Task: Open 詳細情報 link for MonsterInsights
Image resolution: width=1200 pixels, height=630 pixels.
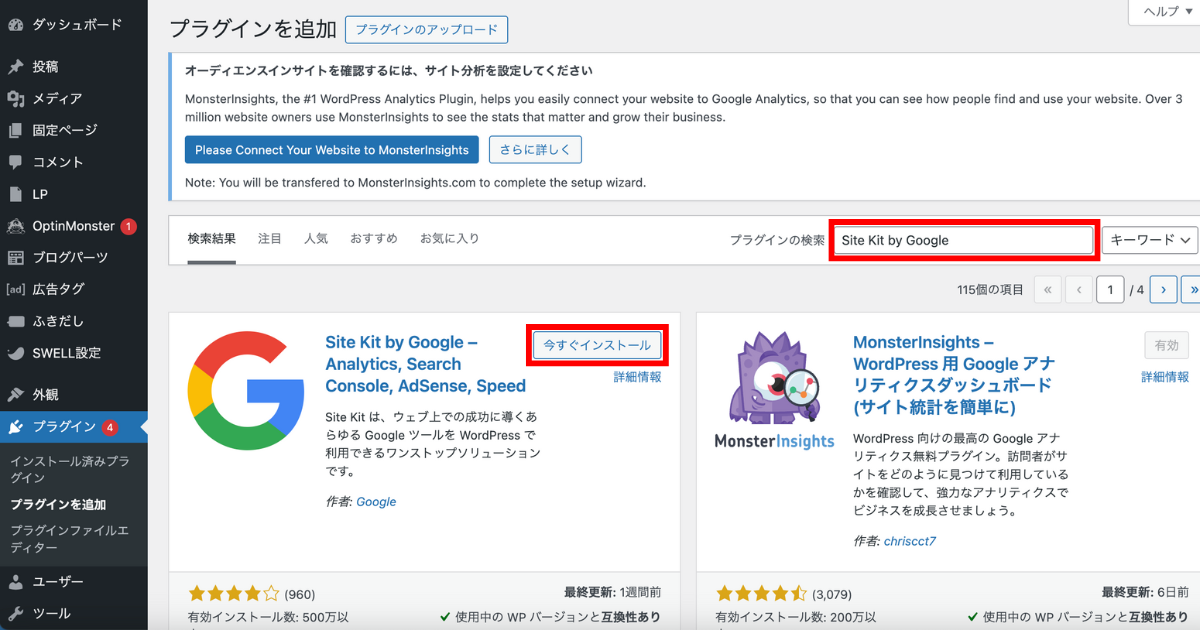Action: click(x=1165, y=377)
